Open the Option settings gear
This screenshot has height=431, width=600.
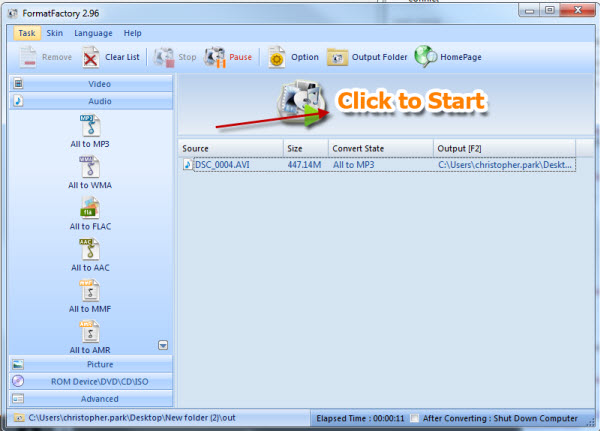point(277,57)
